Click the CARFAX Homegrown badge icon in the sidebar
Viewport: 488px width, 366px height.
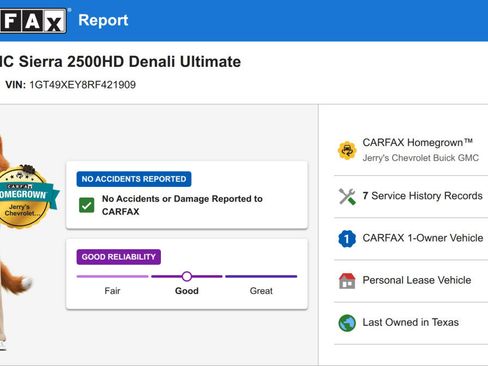coord(347,150)
